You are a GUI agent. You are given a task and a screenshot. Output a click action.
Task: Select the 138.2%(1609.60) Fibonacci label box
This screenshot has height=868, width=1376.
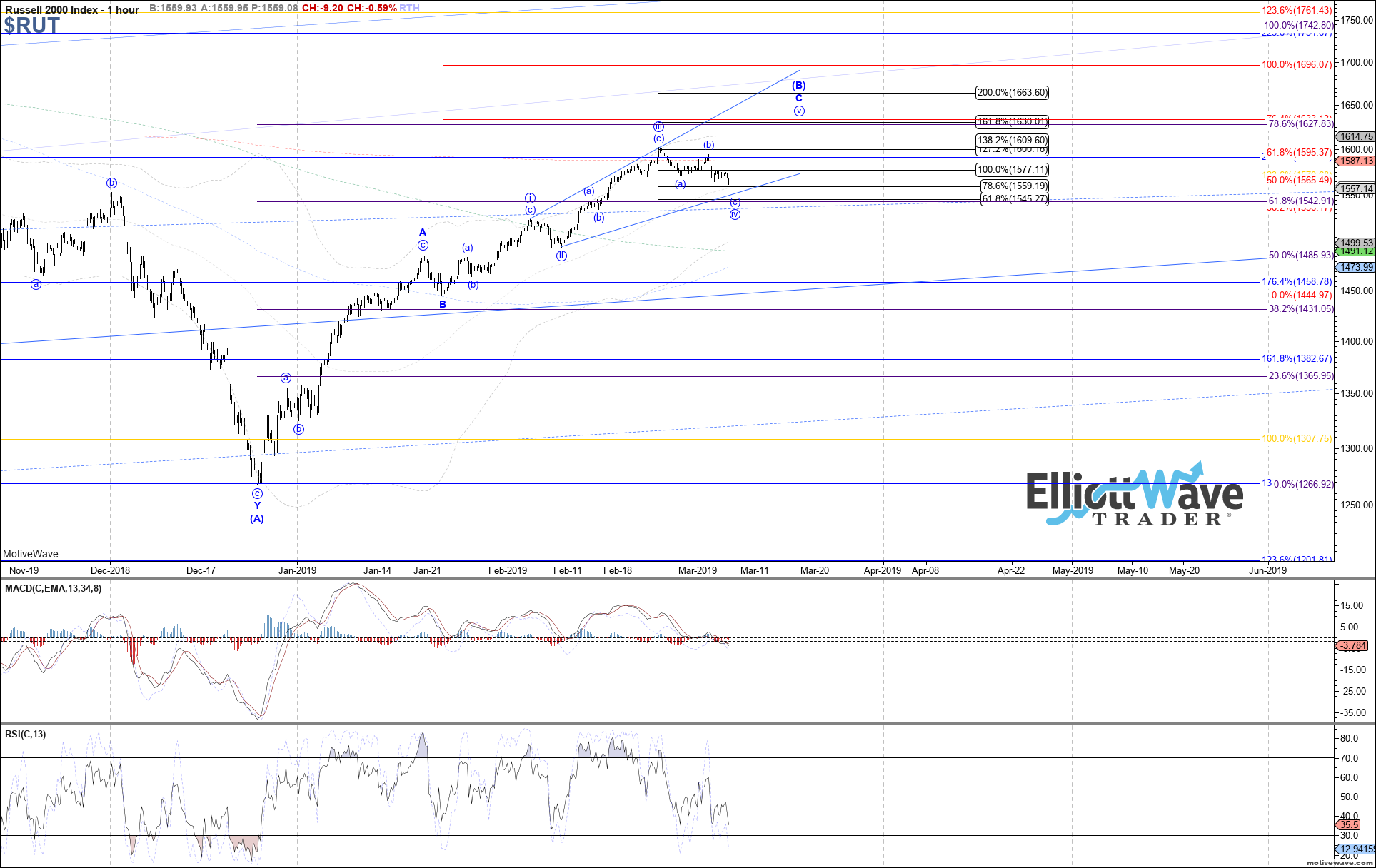click(x=1013, y=141)
